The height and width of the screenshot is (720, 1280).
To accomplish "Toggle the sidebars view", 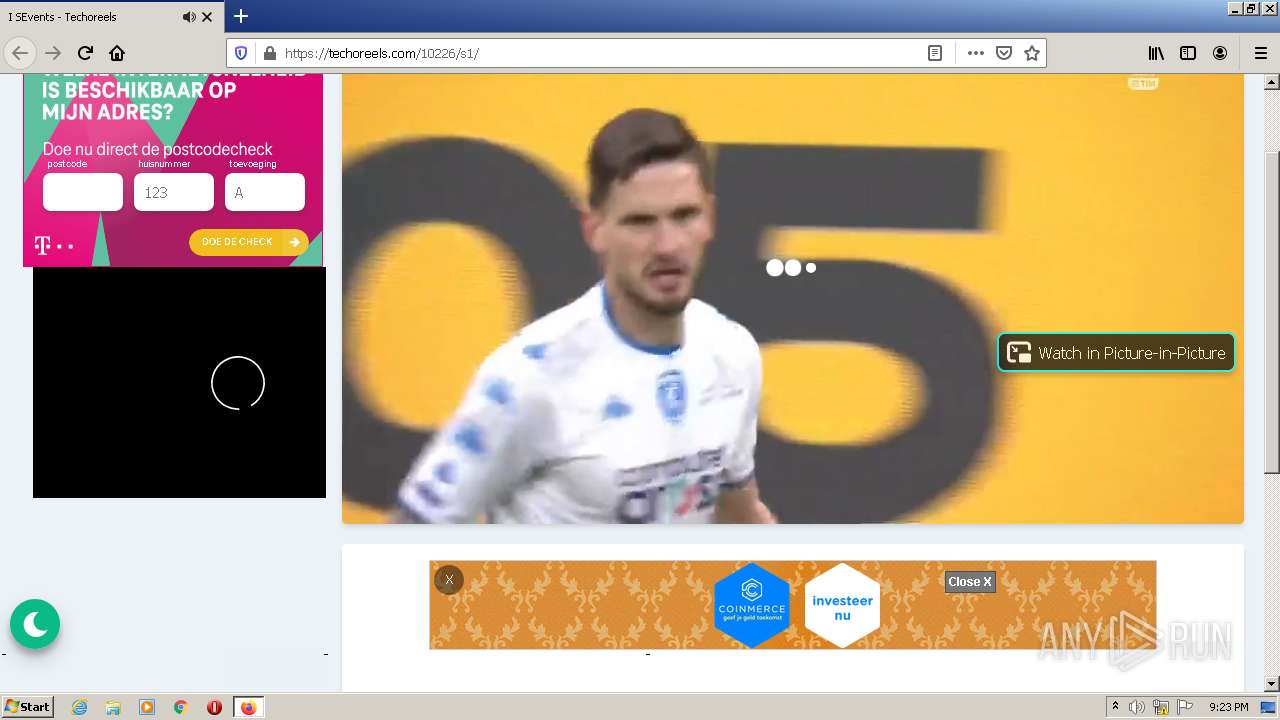I will pyautogui.click(x=1188, y=53).
